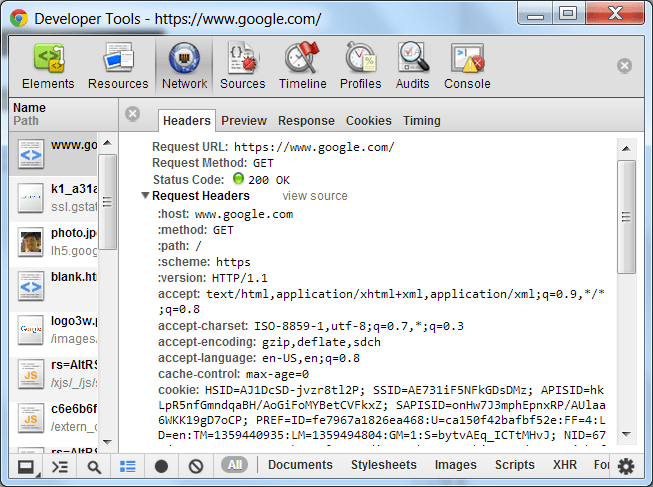This screenshot has width=653, height=487.
Task: Switch to the Cookies tab
Action: 369,121
